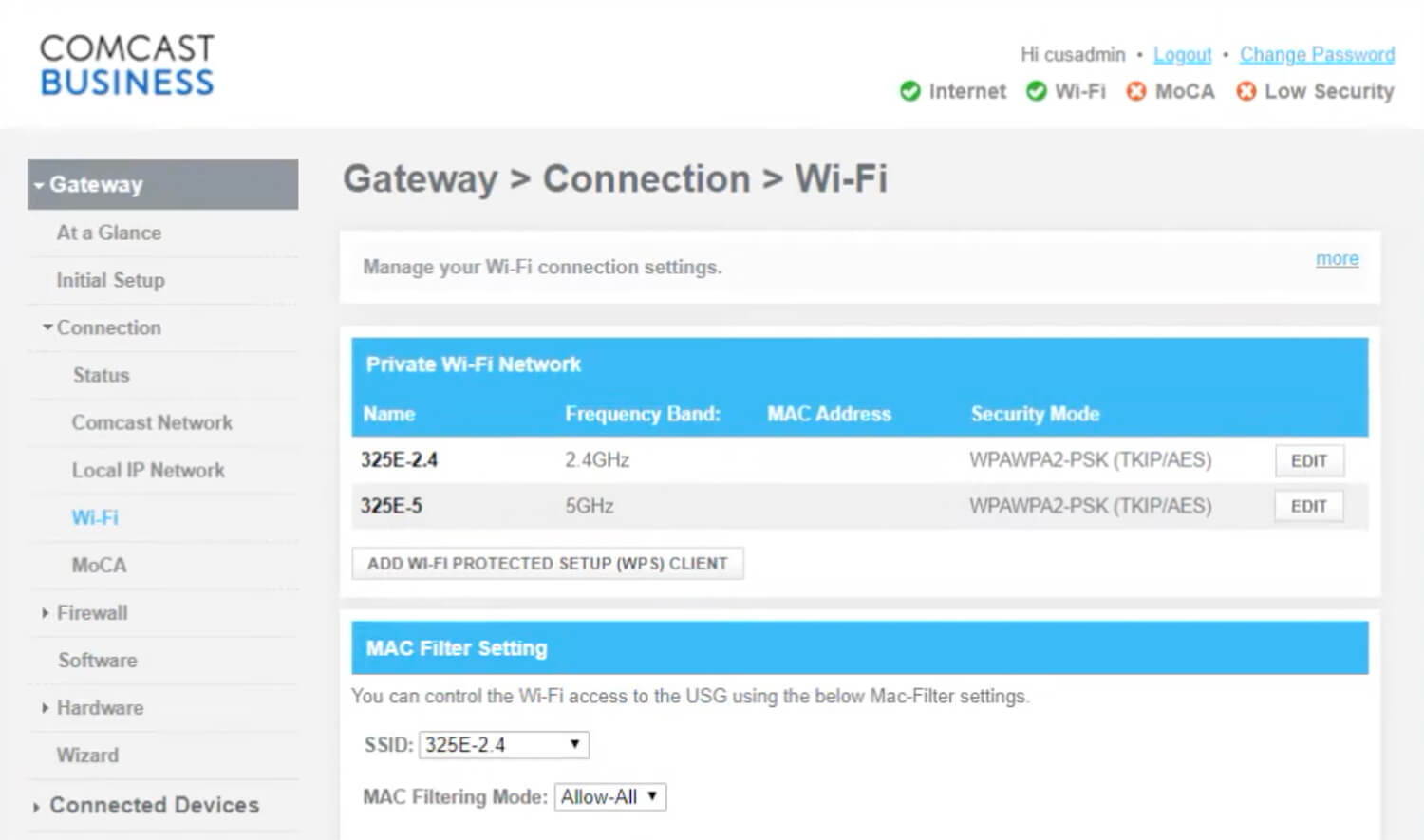This screenshot has width=1424, height=840.
Task: Click the more link for Wi-Fi settings
Action: coord(1337,258)
